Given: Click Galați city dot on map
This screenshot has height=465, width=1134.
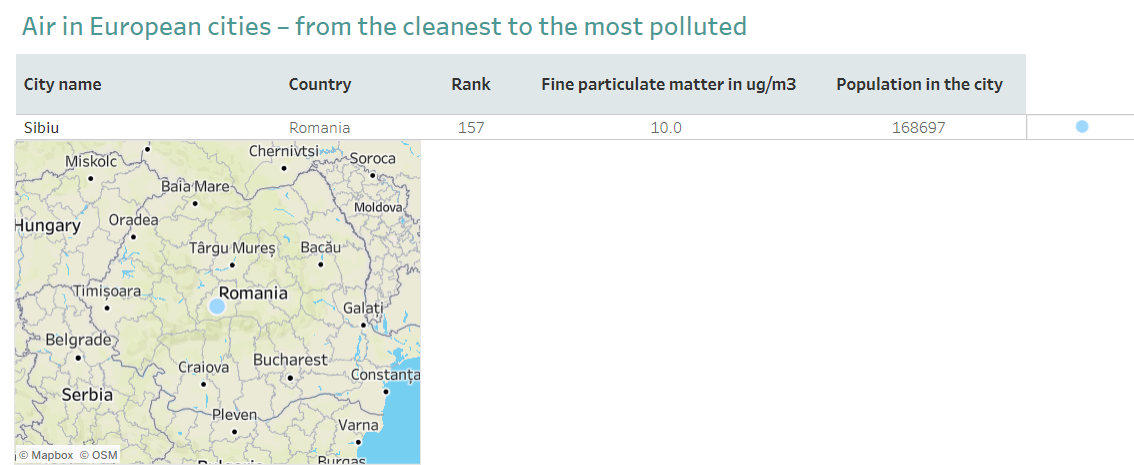Looking at the screenshot, I should click(363, 325).
